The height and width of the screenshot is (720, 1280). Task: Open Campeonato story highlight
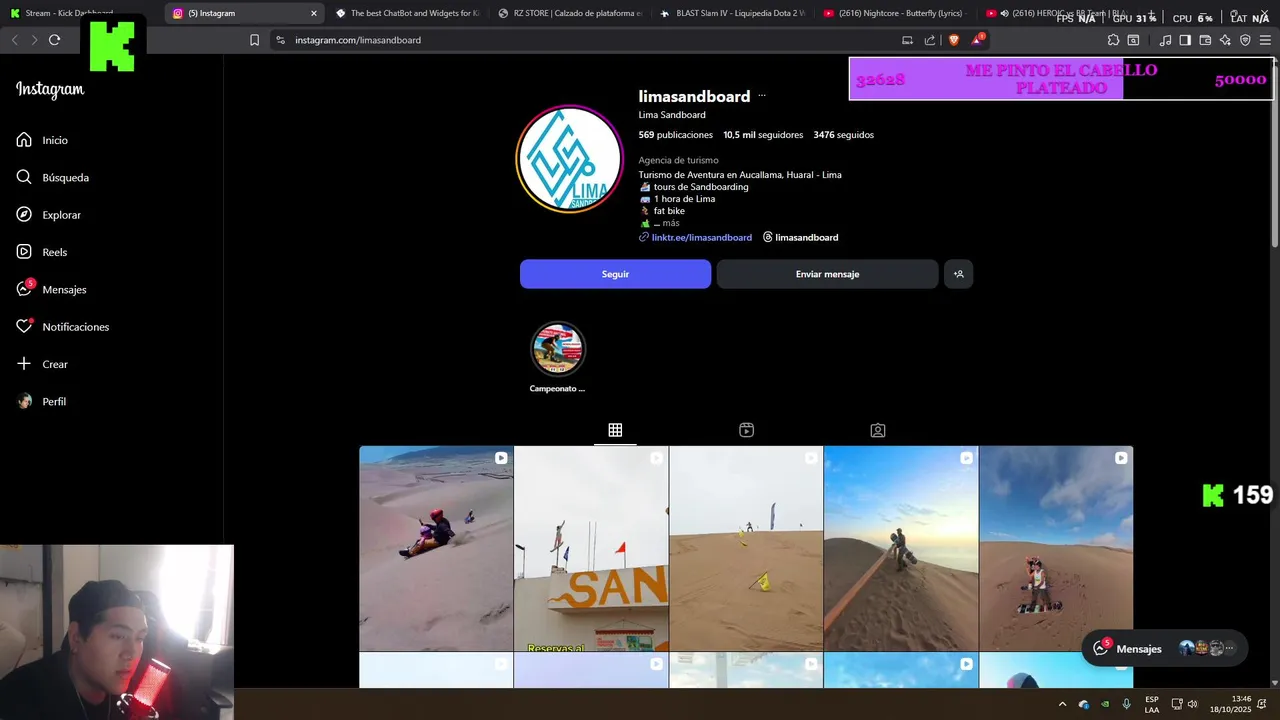[x=557, y=349]
